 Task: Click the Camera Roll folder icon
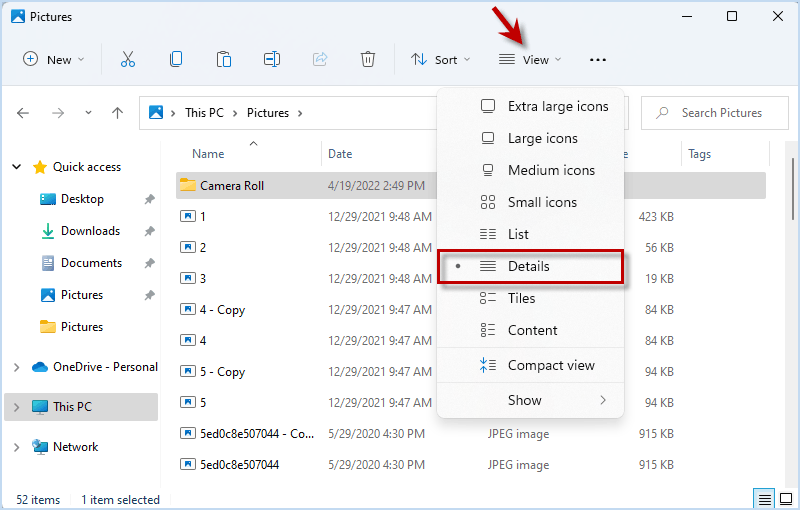coord(188,185)
